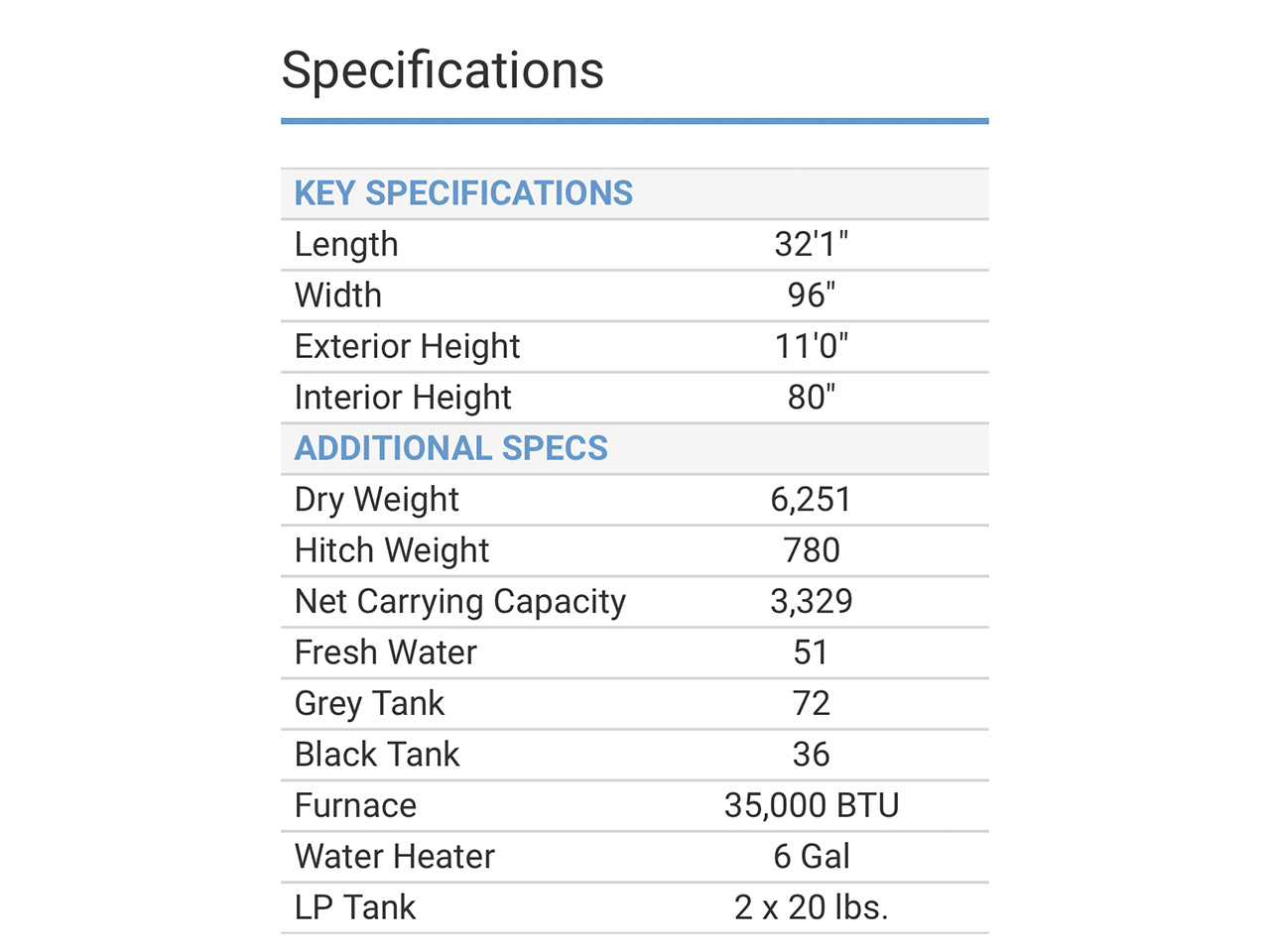Select the Dry Weight label
The image size is (1270, 952).
coord(377,500)
